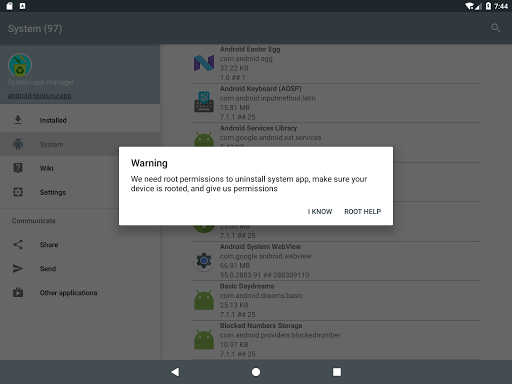512x384 pixels.
Task: Dismiss warning with I KNOW
Action: [320, 212]
